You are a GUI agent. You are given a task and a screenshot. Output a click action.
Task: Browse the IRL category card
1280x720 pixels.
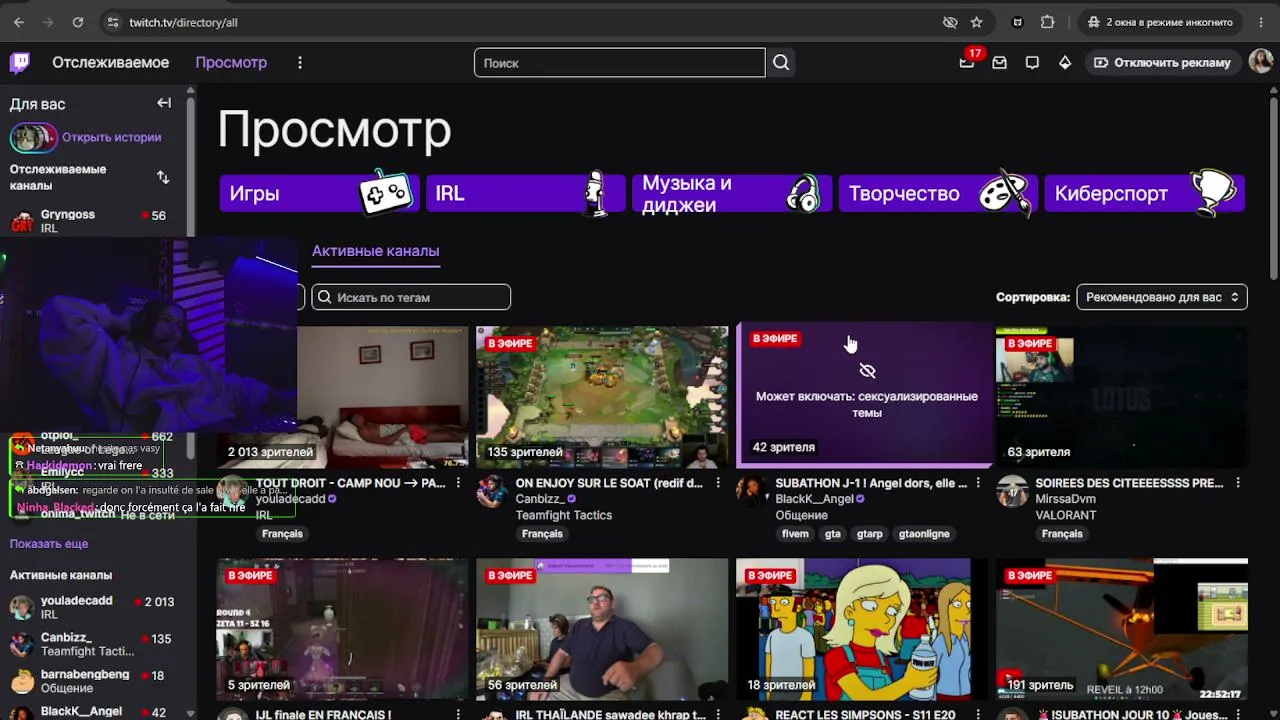click(x=526, y=193)
